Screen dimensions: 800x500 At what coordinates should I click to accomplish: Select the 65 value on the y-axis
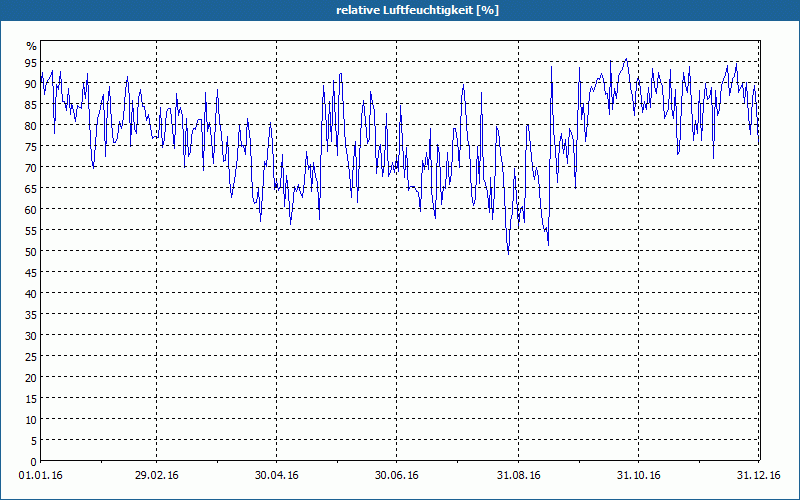tap(31, 189)
